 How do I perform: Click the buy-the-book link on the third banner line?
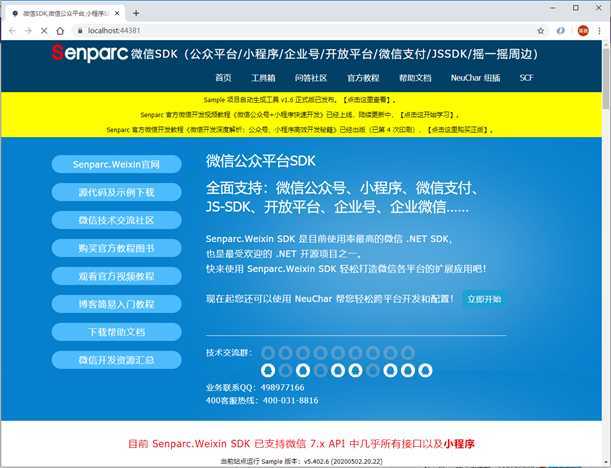[x=457, y=130]
